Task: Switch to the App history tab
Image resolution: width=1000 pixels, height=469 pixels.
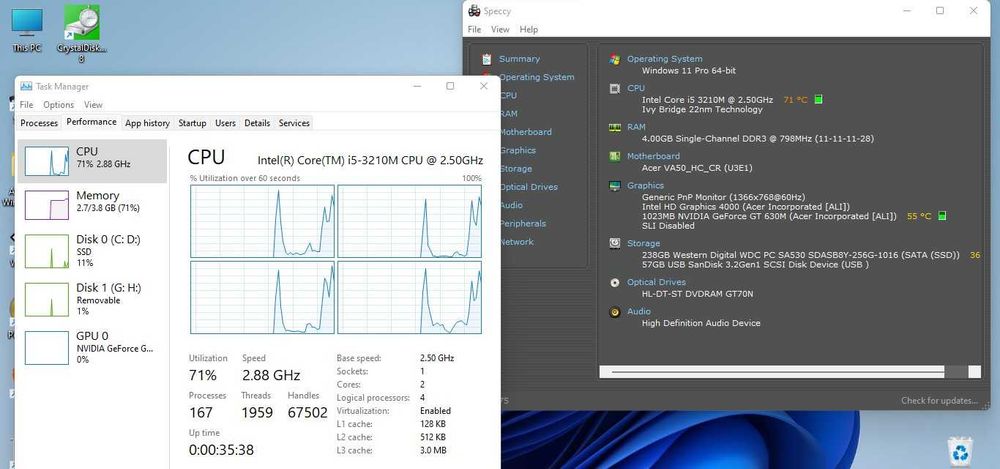Action: (x=147, y=123)
